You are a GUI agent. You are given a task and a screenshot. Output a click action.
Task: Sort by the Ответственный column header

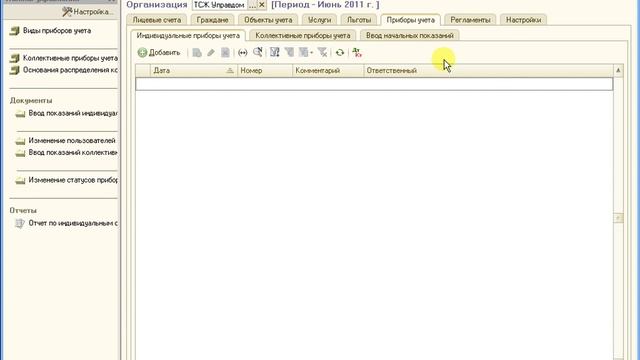pos(488,70)
